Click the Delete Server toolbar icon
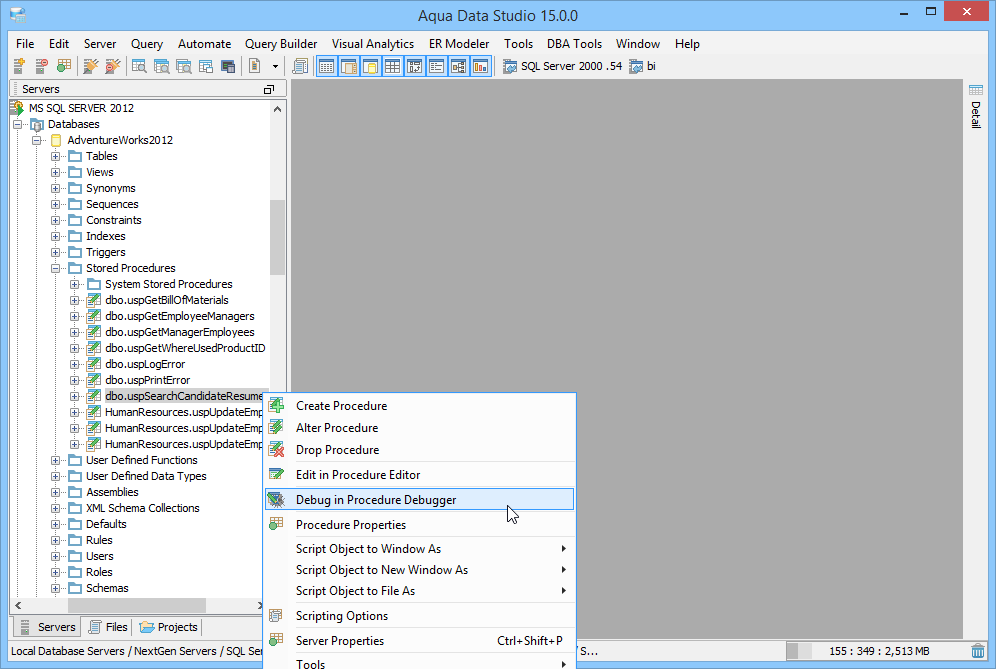The image size is (996, 669). (x=41, y=66)
